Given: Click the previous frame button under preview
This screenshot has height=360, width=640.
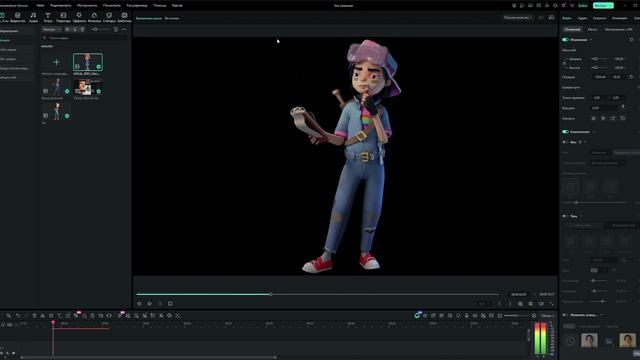Looking at the screenshot, I should pos(139,304).
